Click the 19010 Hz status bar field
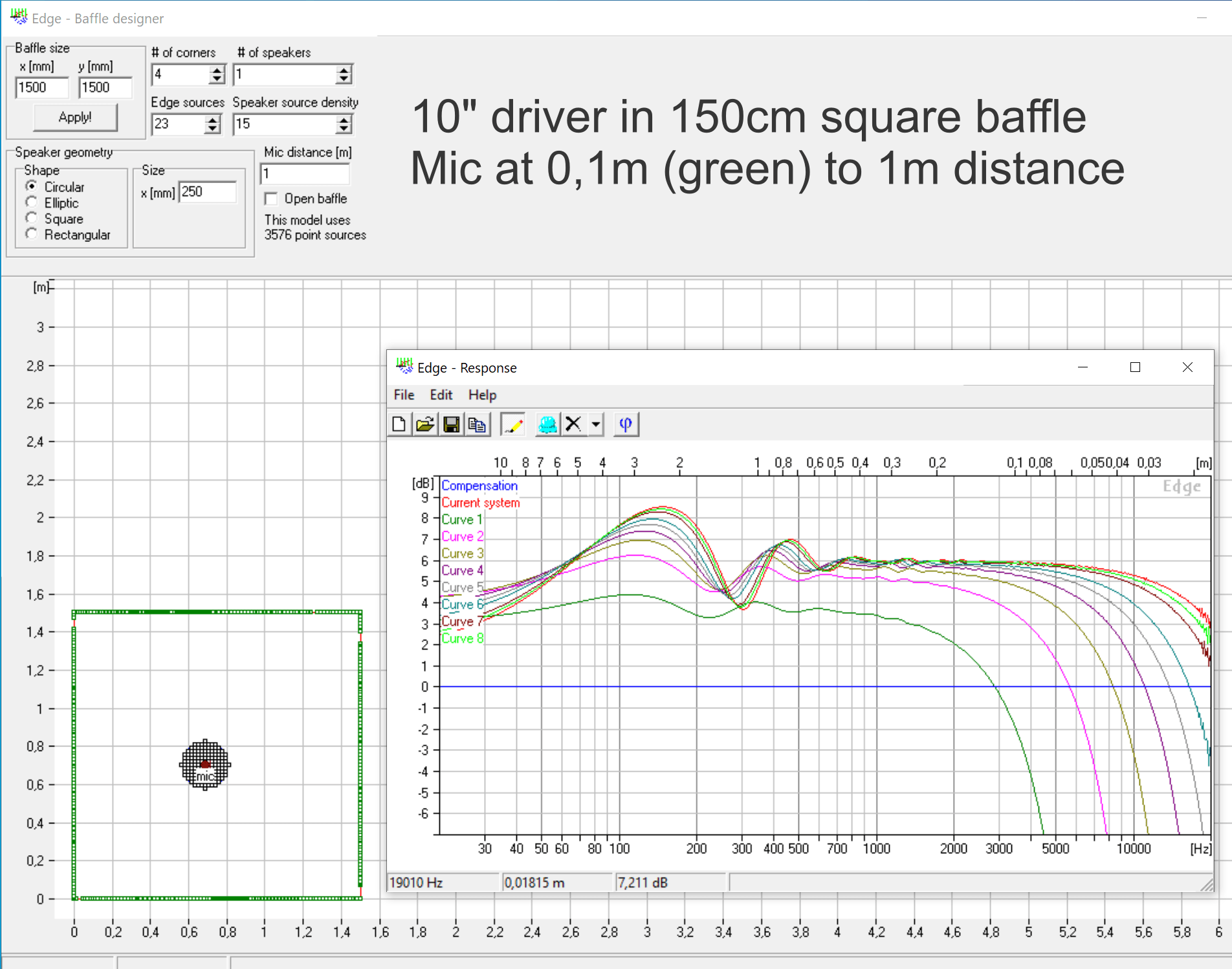Screen dimensions: 1232x969 click(x=443, y=882)
